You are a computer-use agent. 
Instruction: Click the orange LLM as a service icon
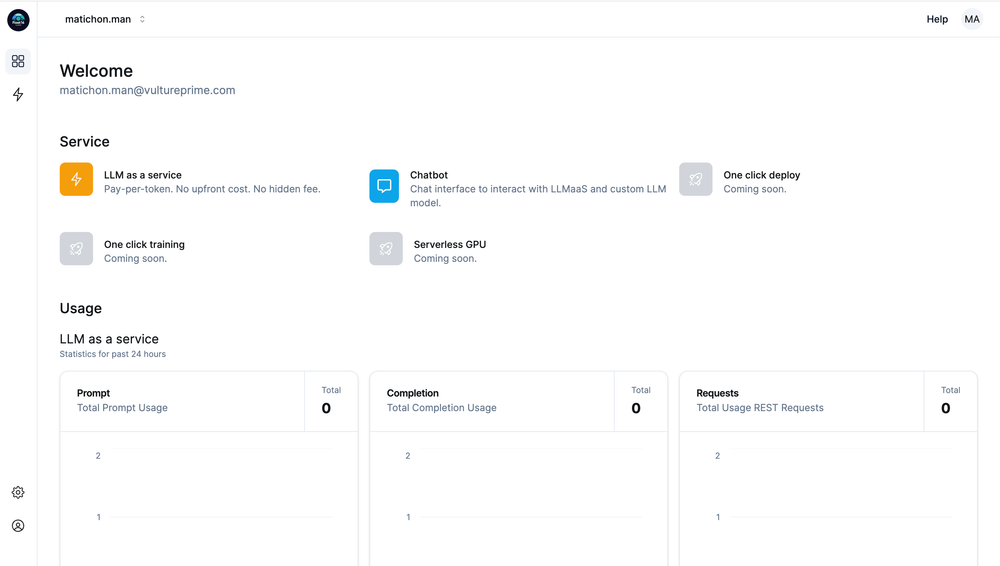coord(77,179)
